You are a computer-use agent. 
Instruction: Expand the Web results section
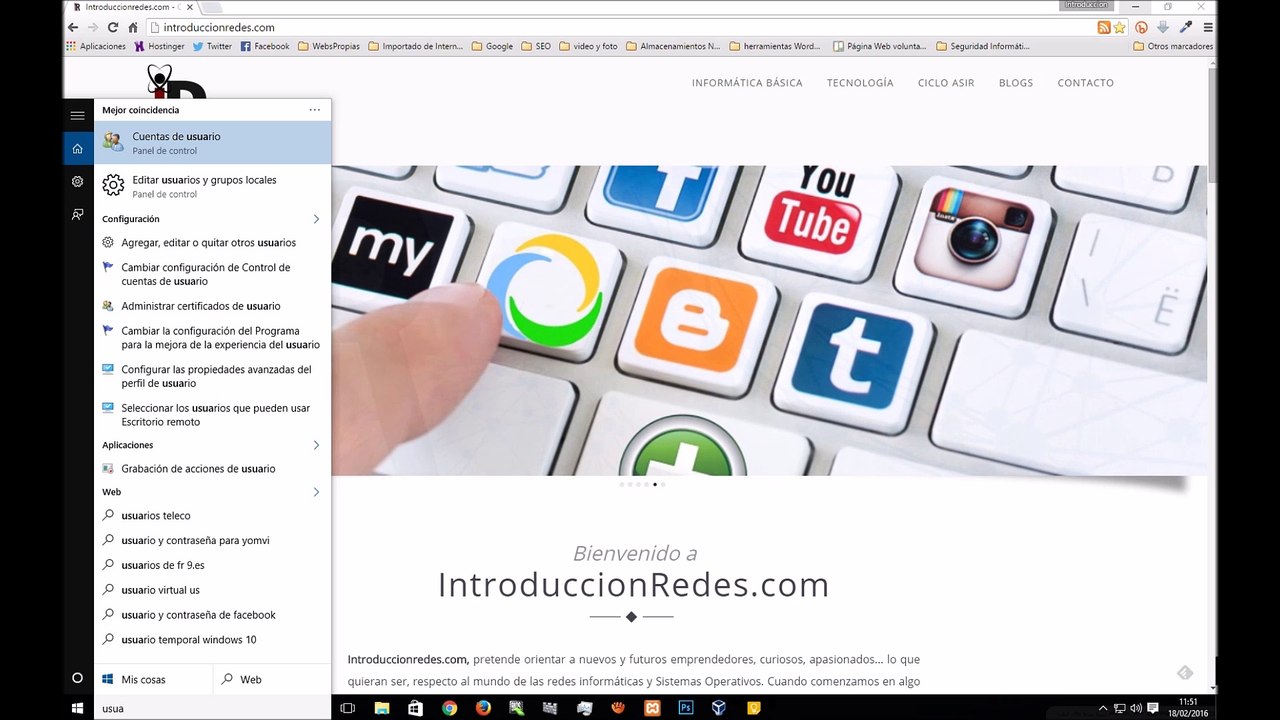pos(316,492)
